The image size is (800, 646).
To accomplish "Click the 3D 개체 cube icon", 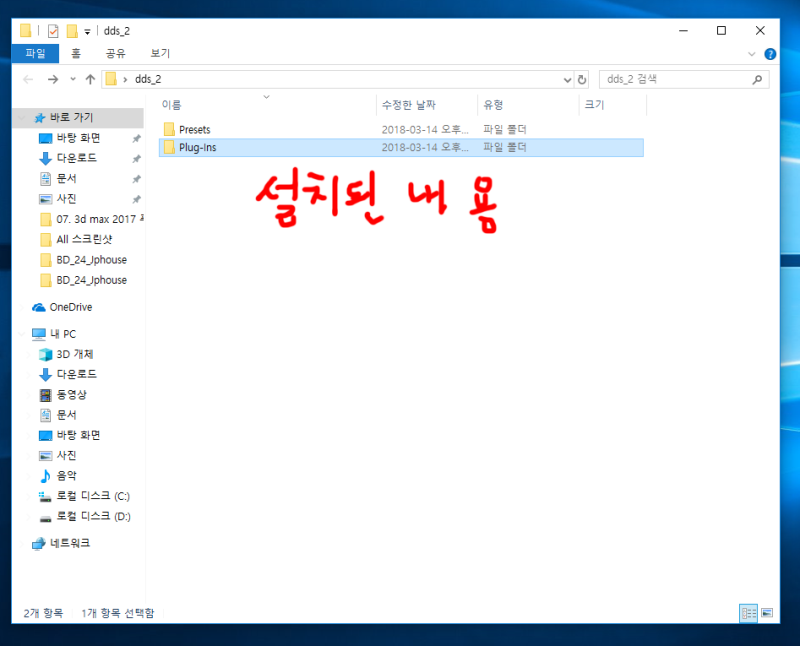I will [x=45, y=354].
